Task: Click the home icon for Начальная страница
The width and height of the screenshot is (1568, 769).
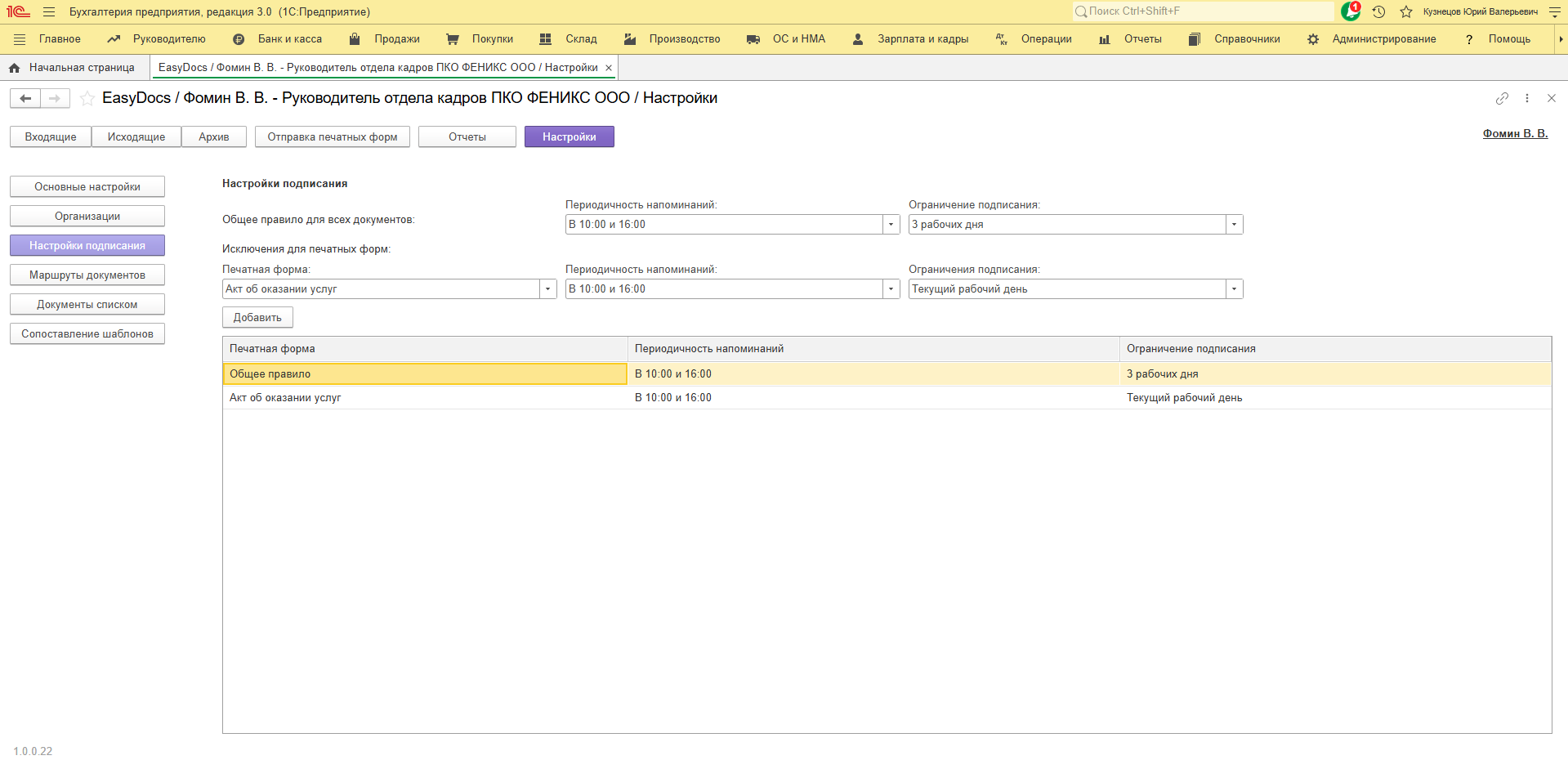Action: click(x=14, y=68)
